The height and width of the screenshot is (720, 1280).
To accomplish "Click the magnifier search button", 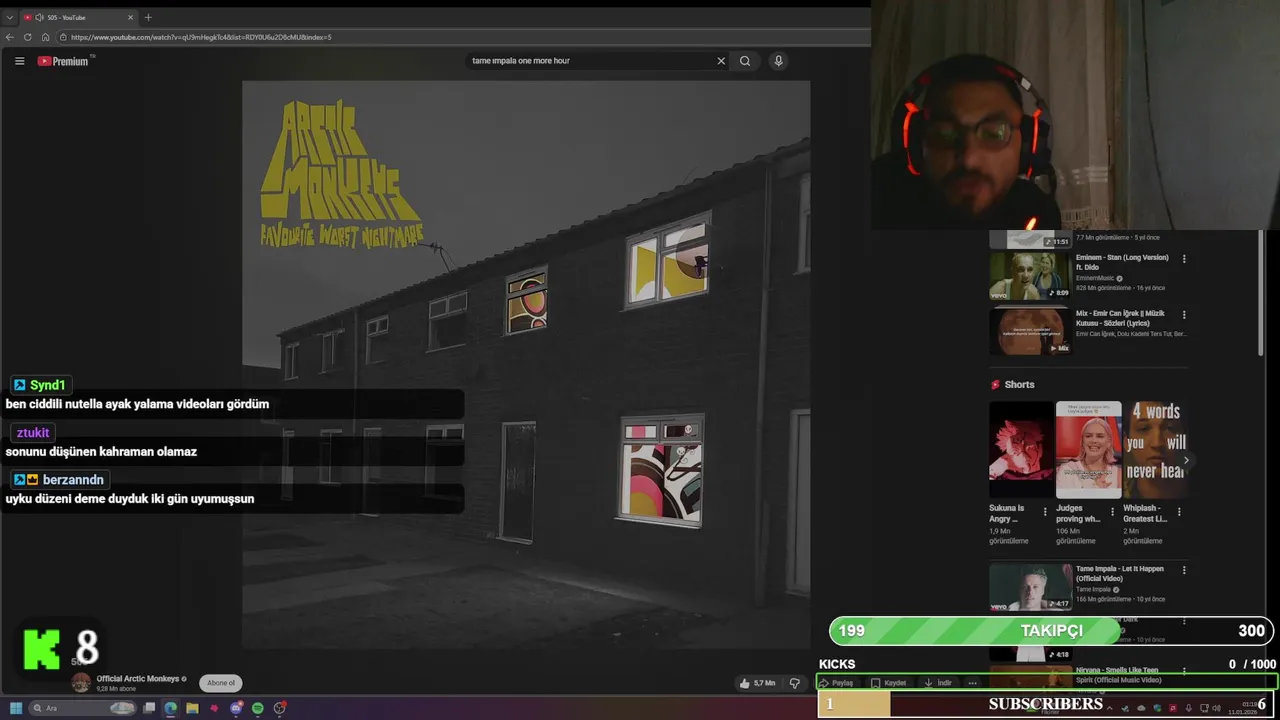I will click(745, 61).
